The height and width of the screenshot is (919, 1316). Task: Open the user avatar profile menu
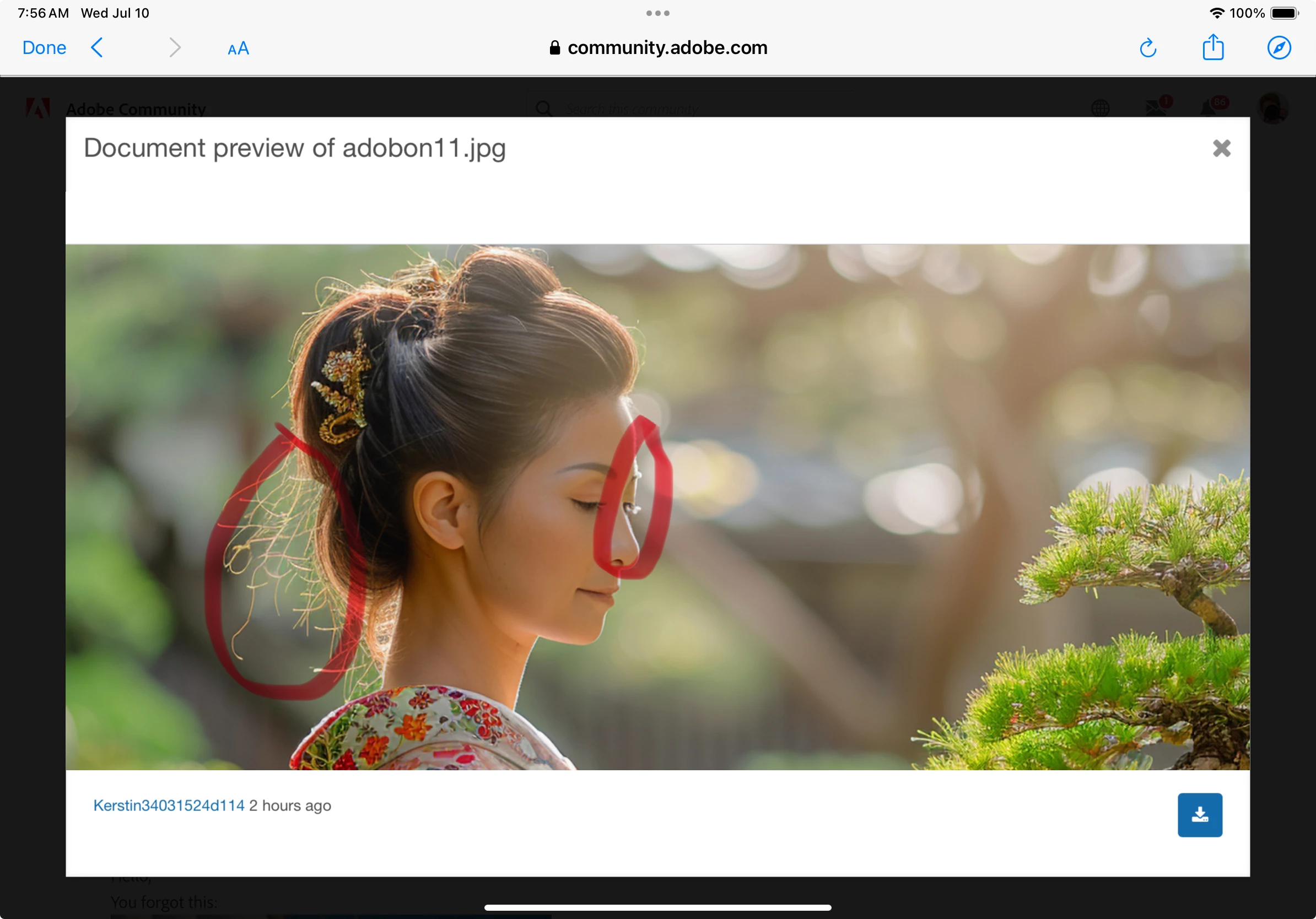click(x=1272, y=108)
